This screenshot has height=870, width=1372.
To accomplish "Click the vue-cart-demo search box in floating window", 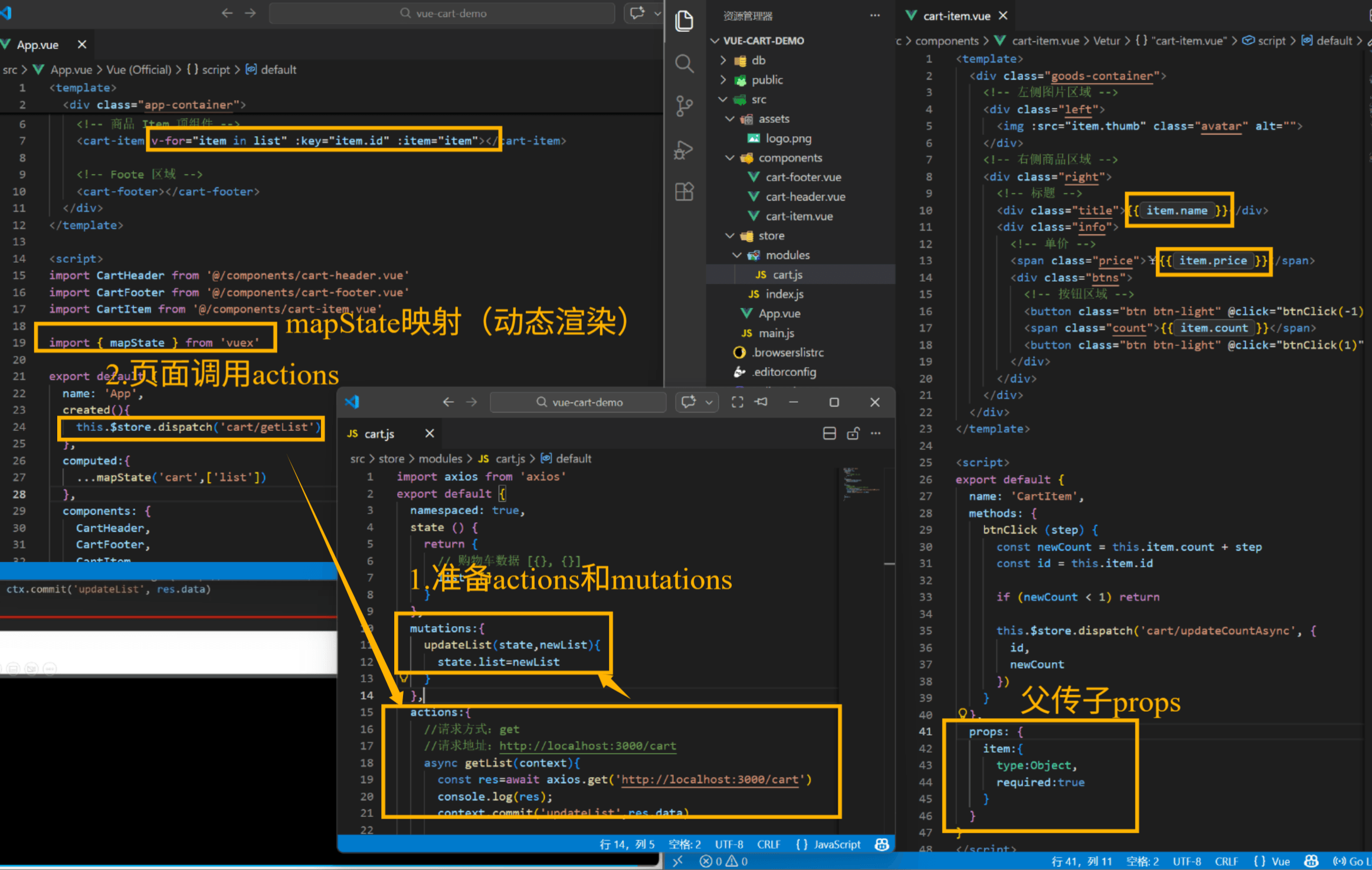I will pos(578,403).
